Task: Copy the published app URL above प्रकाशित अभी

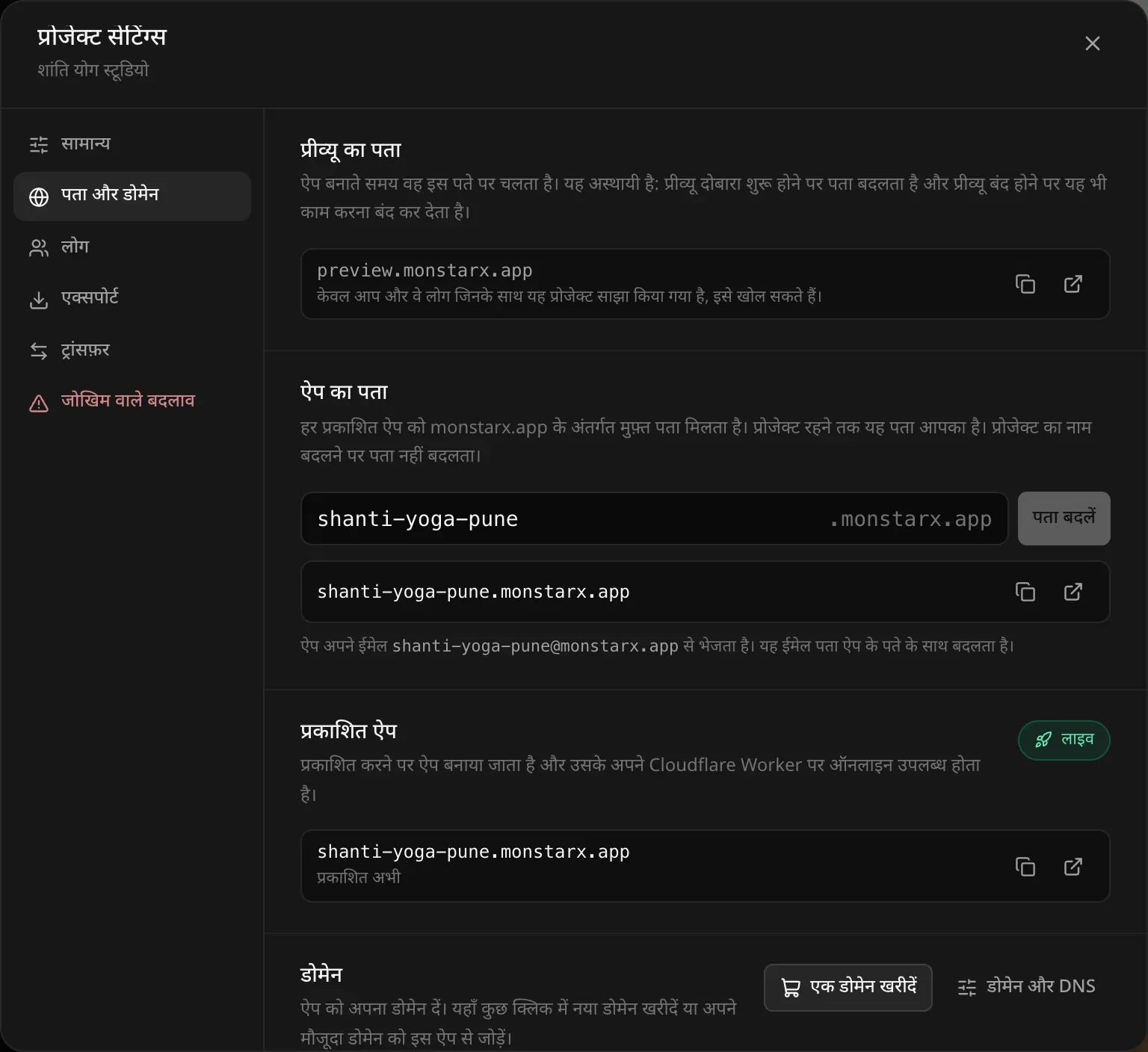Action: 1025,867
